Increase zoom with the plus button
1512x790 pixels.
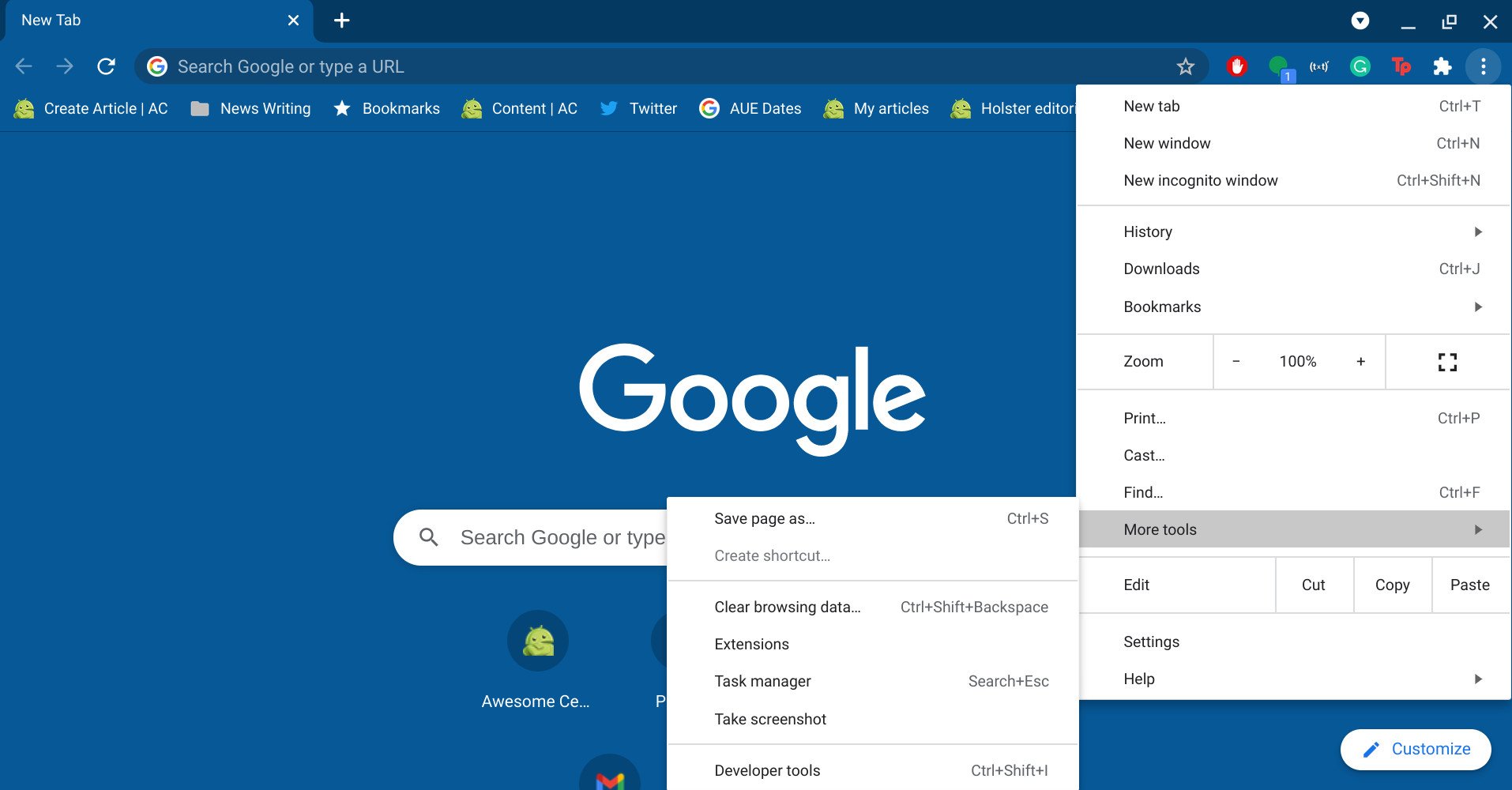1360,361
